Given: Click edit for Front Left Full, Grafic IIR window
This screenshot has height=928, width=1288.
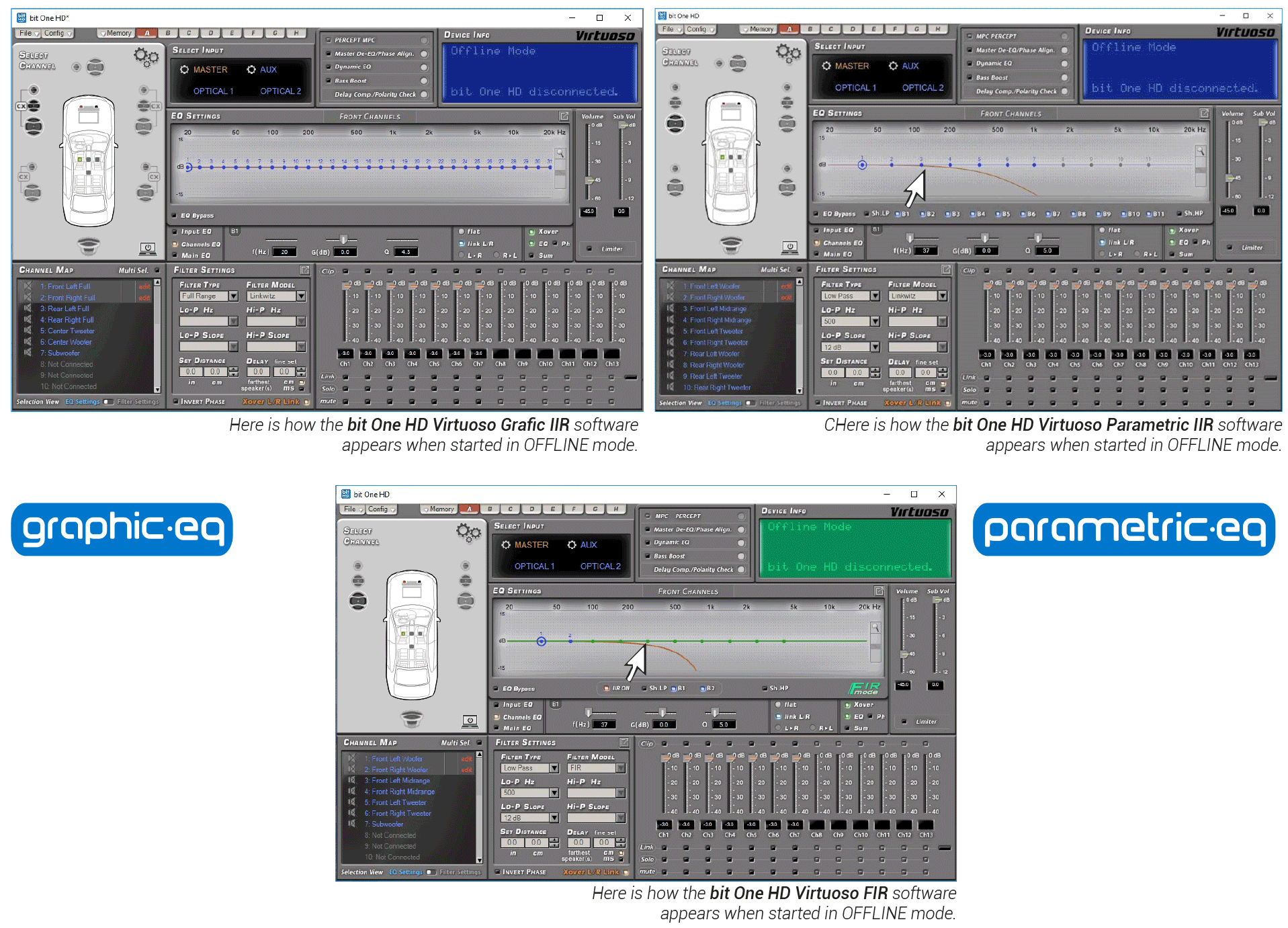Looking at the screenshot, I should pyautogui.click(x=144, y=287).
